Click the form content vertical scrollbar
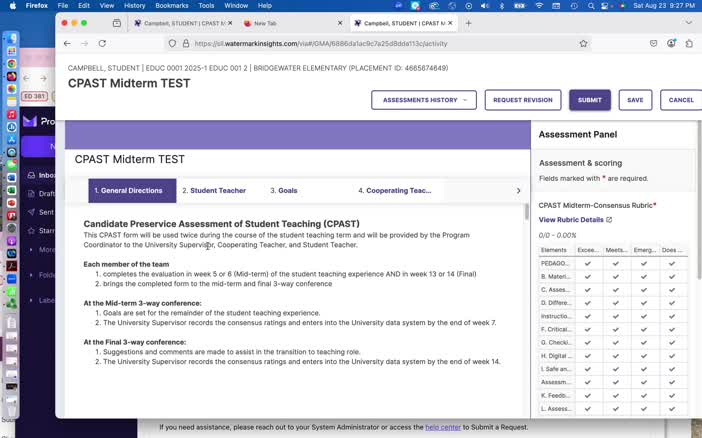 526,212
